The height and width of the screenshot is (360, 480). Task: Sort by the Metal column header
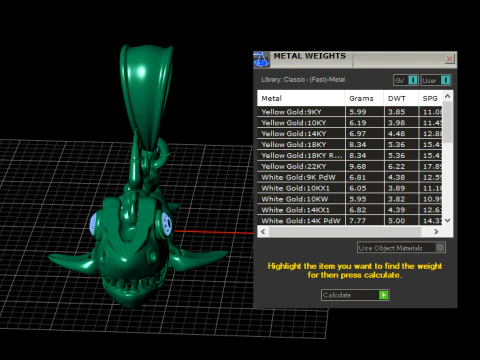(x=301, y=98)
